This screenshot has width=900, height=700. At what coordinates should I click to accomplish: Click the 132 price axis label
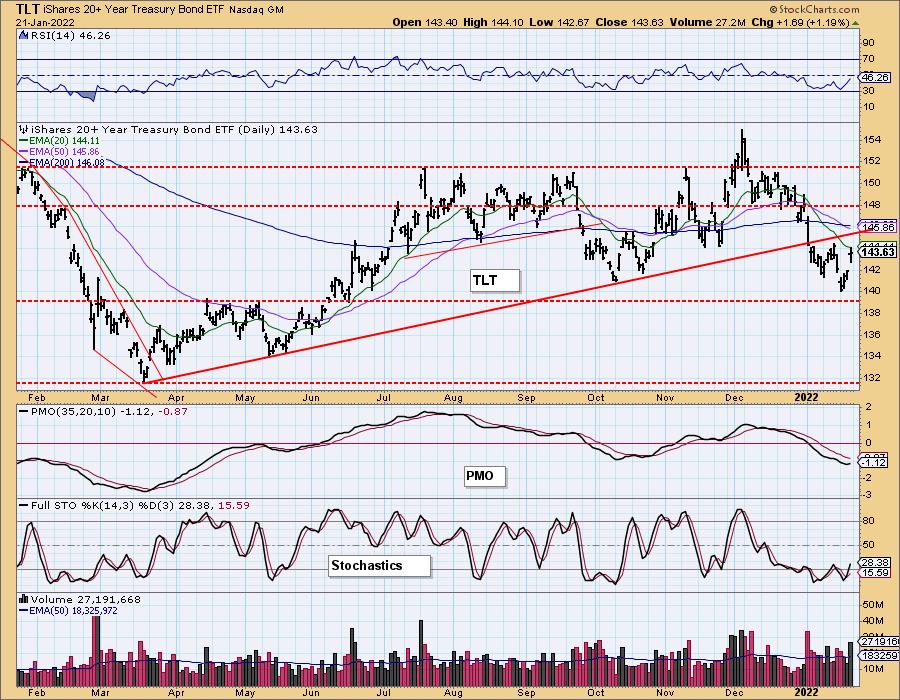[x=872, y=378]
